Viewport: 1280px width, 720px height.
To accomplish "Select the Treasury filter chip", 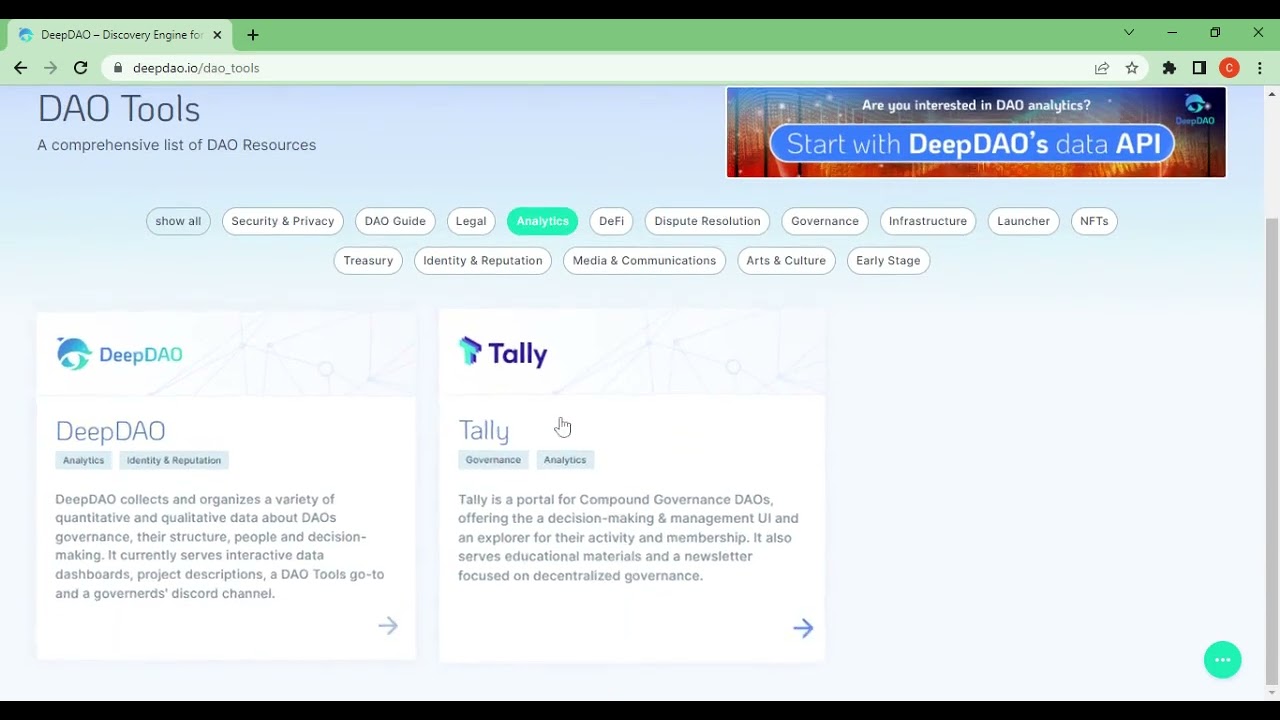I will (368, 260).
